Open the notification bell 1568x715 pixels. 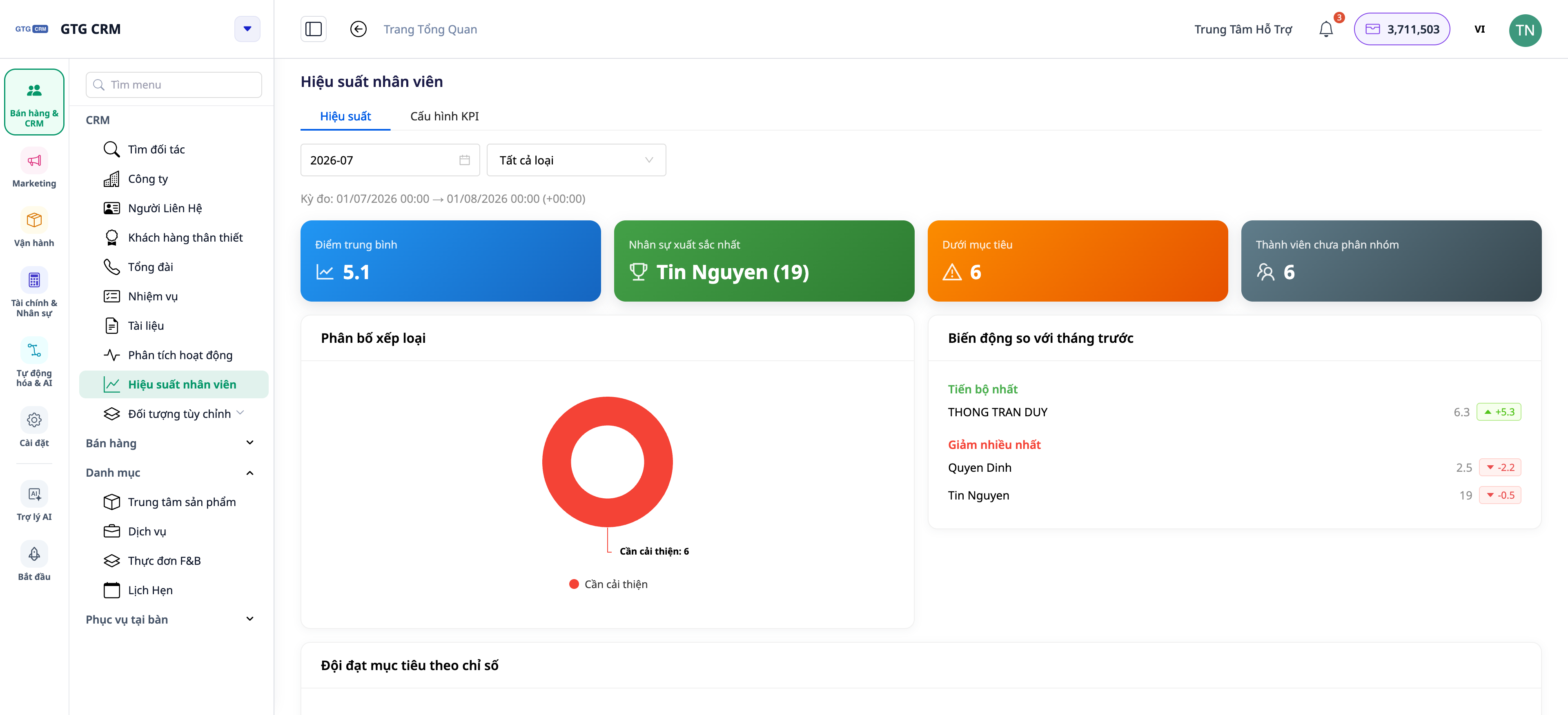point(1326,29)
